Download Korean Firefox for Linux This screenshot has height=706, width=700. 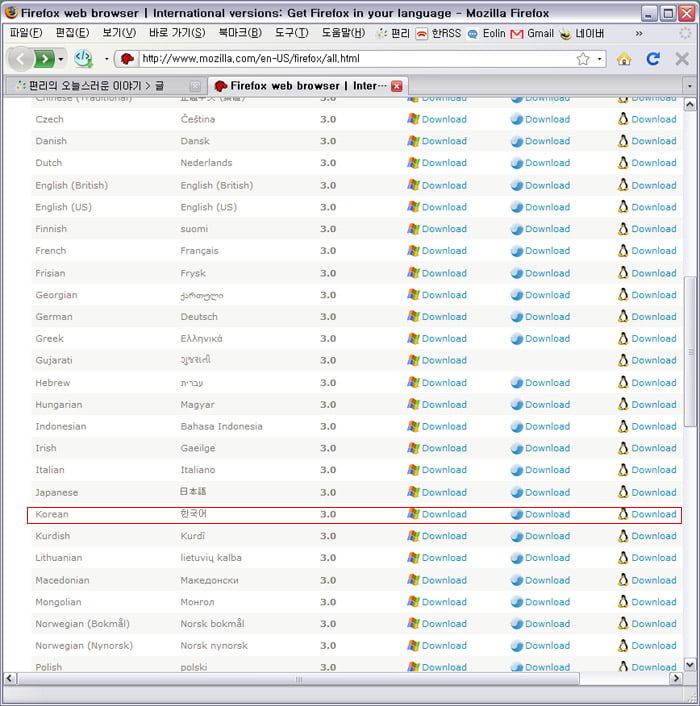[x=654, y=514]
